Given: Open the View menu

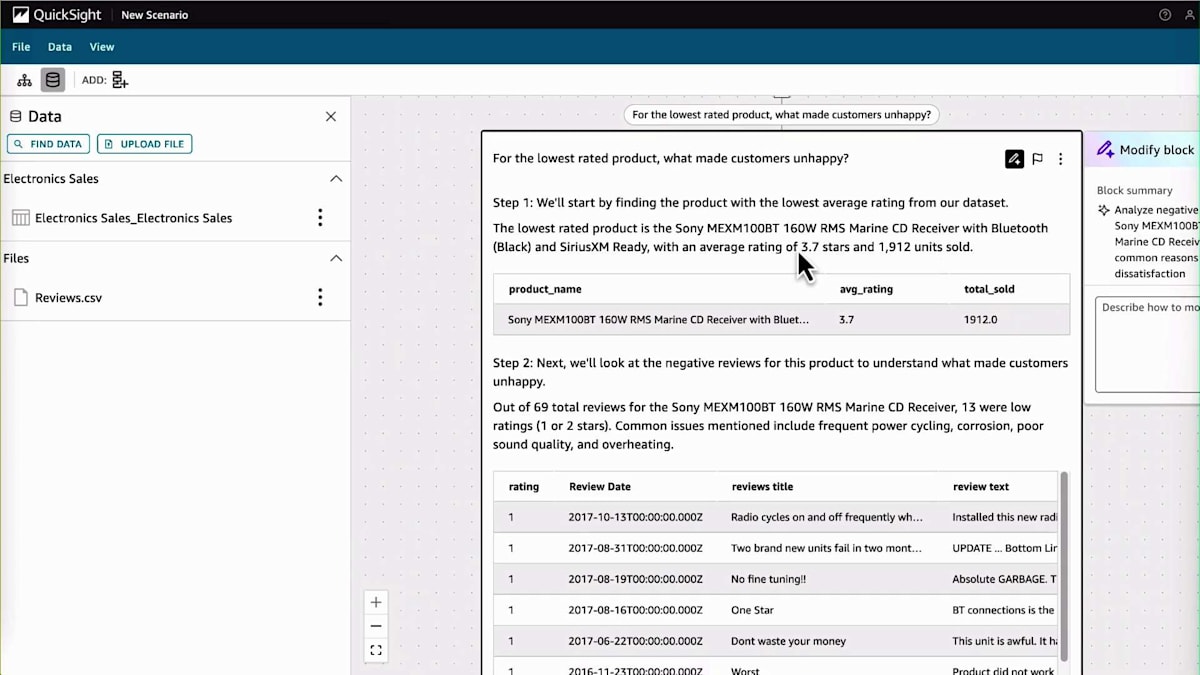Looking at the screenshot, I should pos(102,47).
